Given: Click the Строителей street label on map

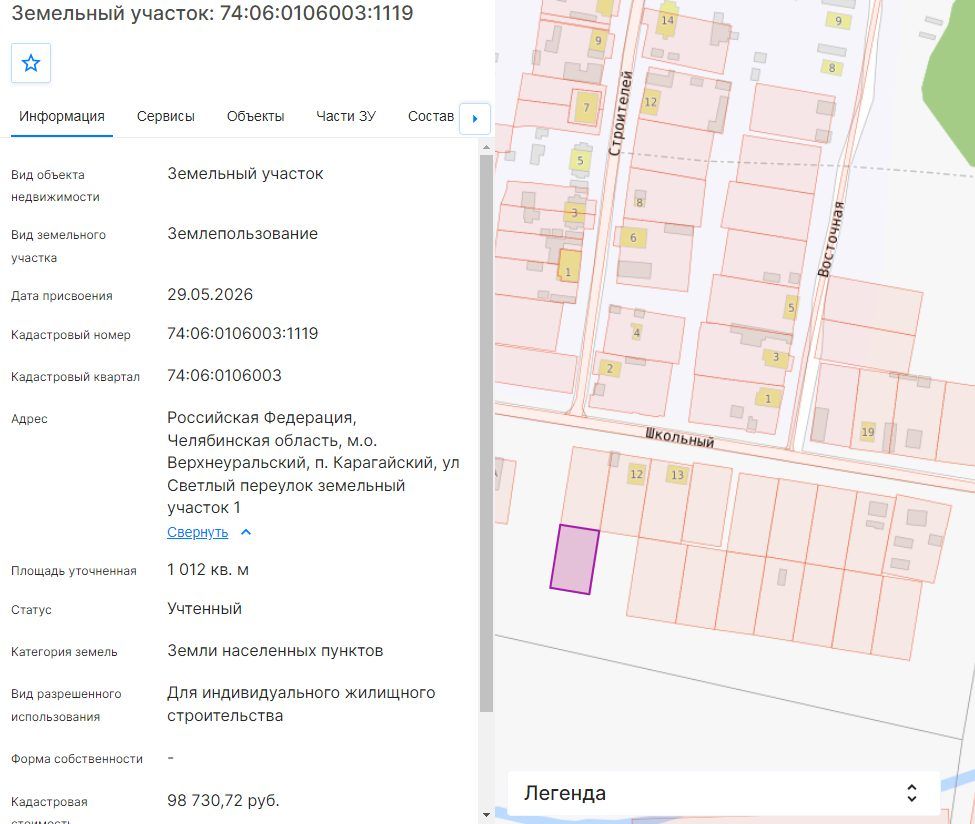Looking at the screenshot, I should tap(621, 113).
